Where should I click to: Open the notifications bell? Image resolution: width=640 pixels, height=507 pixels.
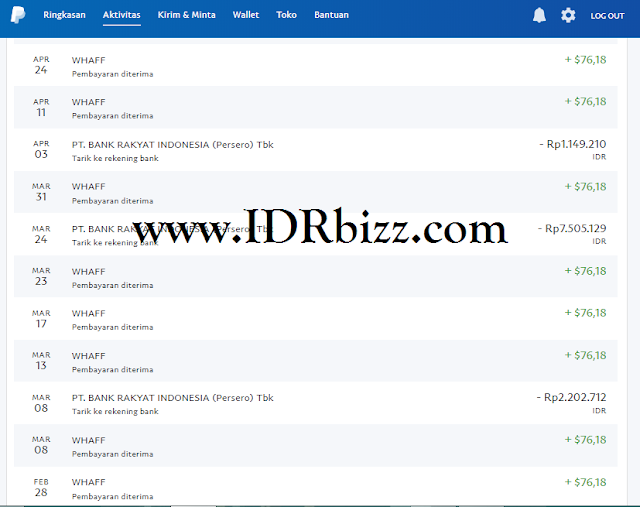539,15
